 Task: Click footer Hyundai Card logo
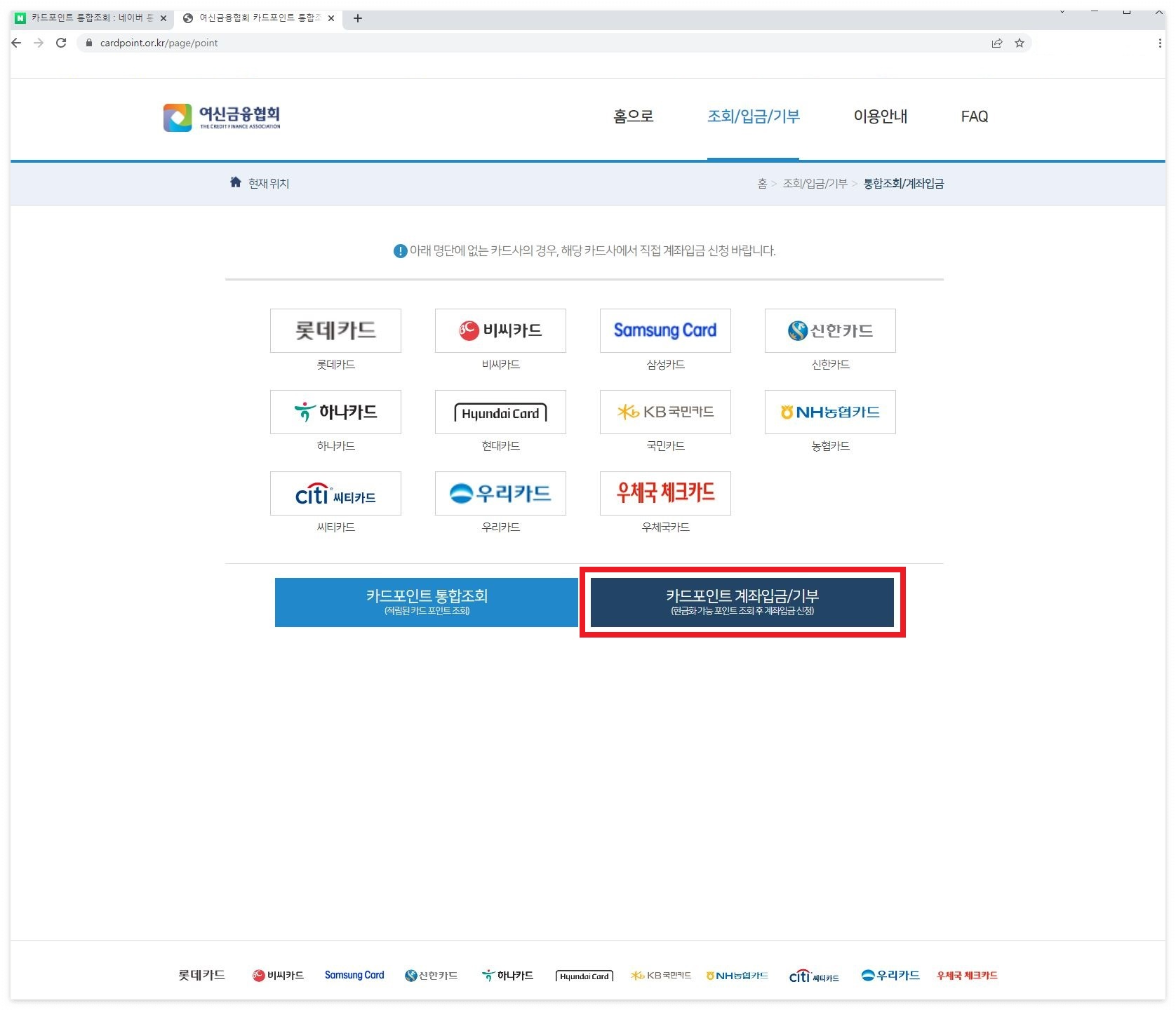(584, 976)
